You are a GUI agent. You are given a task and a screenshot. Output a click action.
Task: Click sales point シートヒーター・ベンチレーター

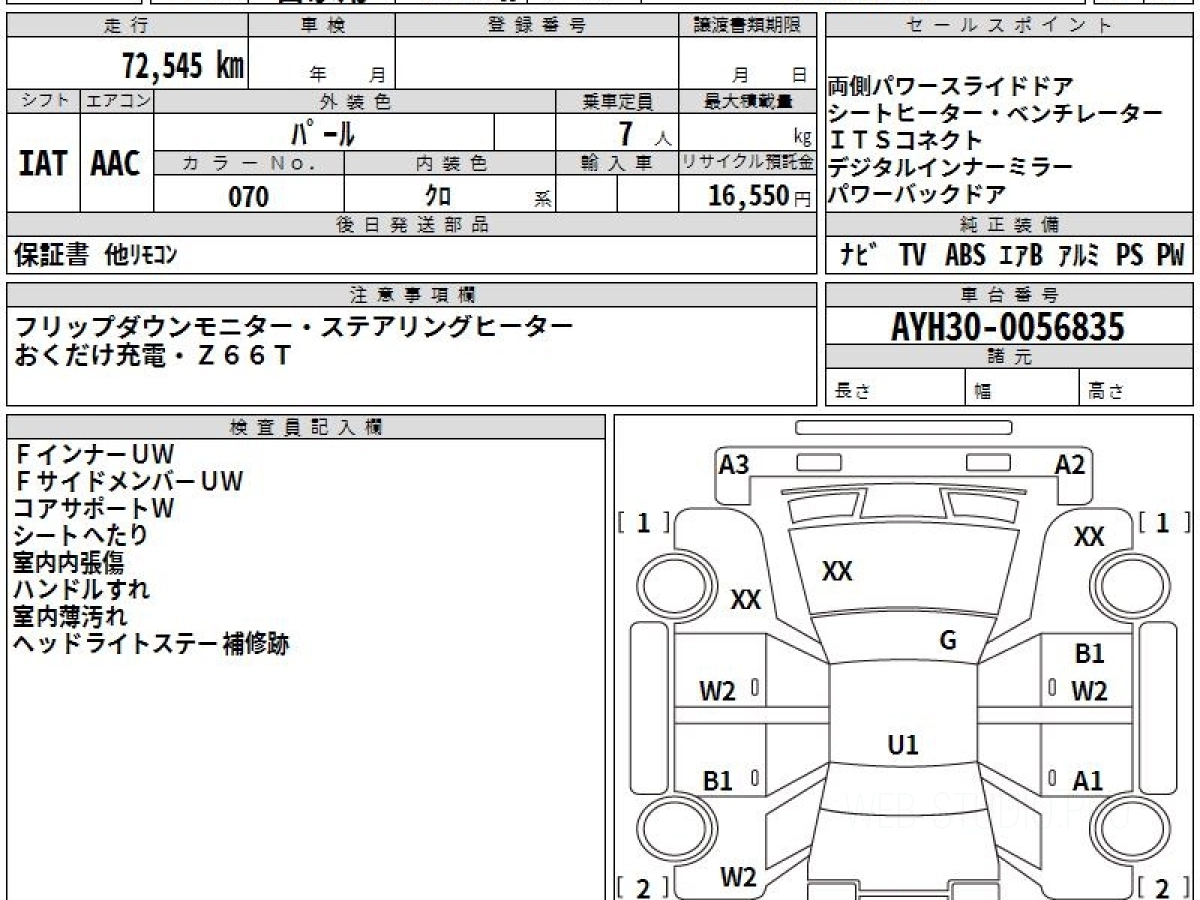click(995, 114)
